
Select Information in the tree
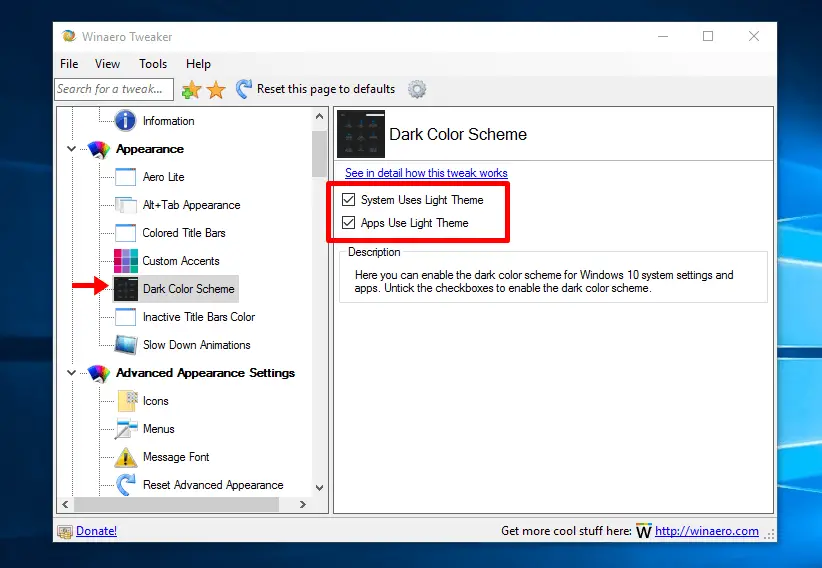[168, 121]
